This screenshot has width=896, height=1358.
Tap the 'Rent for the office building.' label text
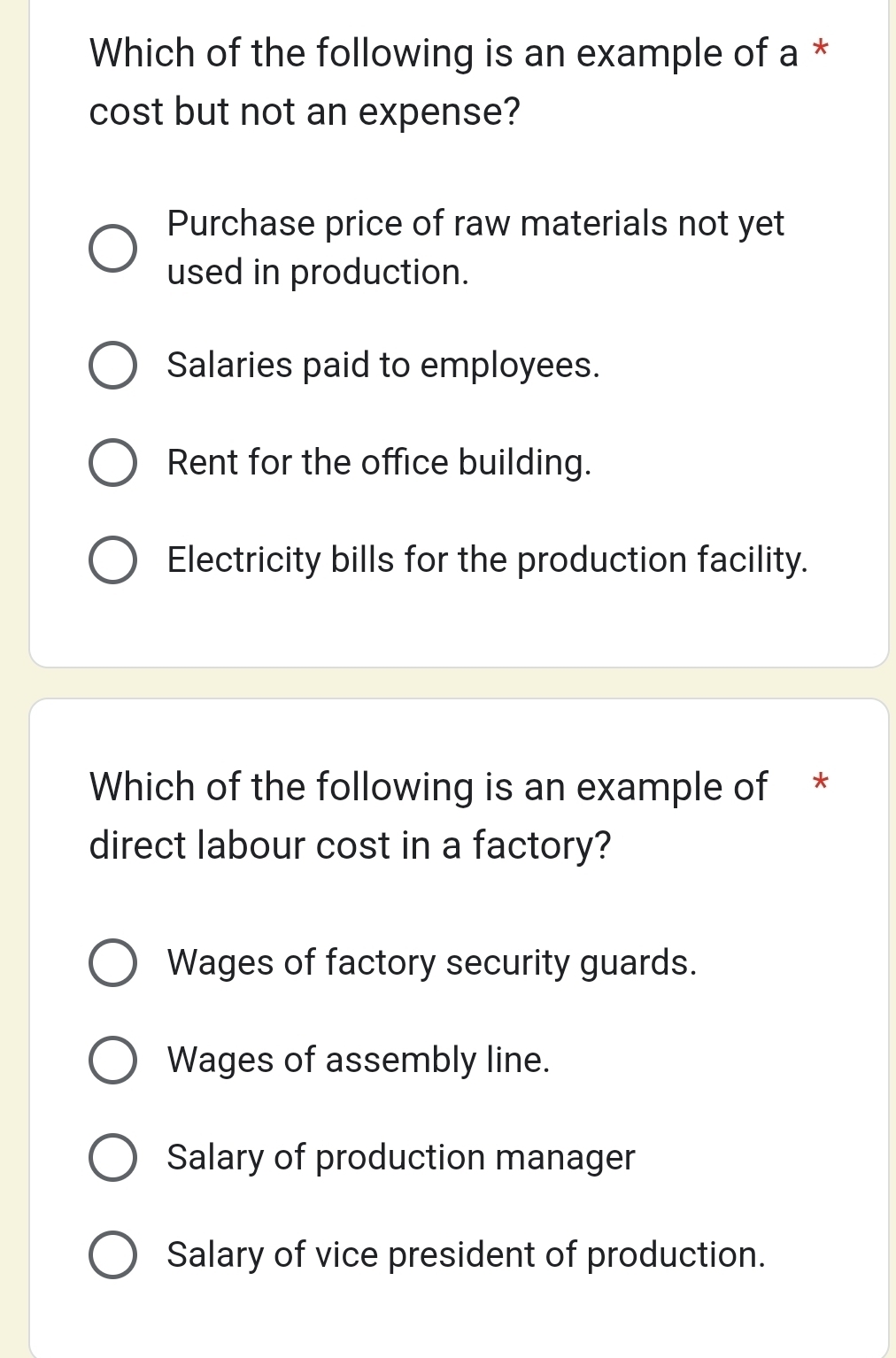(x=379, y=462)
